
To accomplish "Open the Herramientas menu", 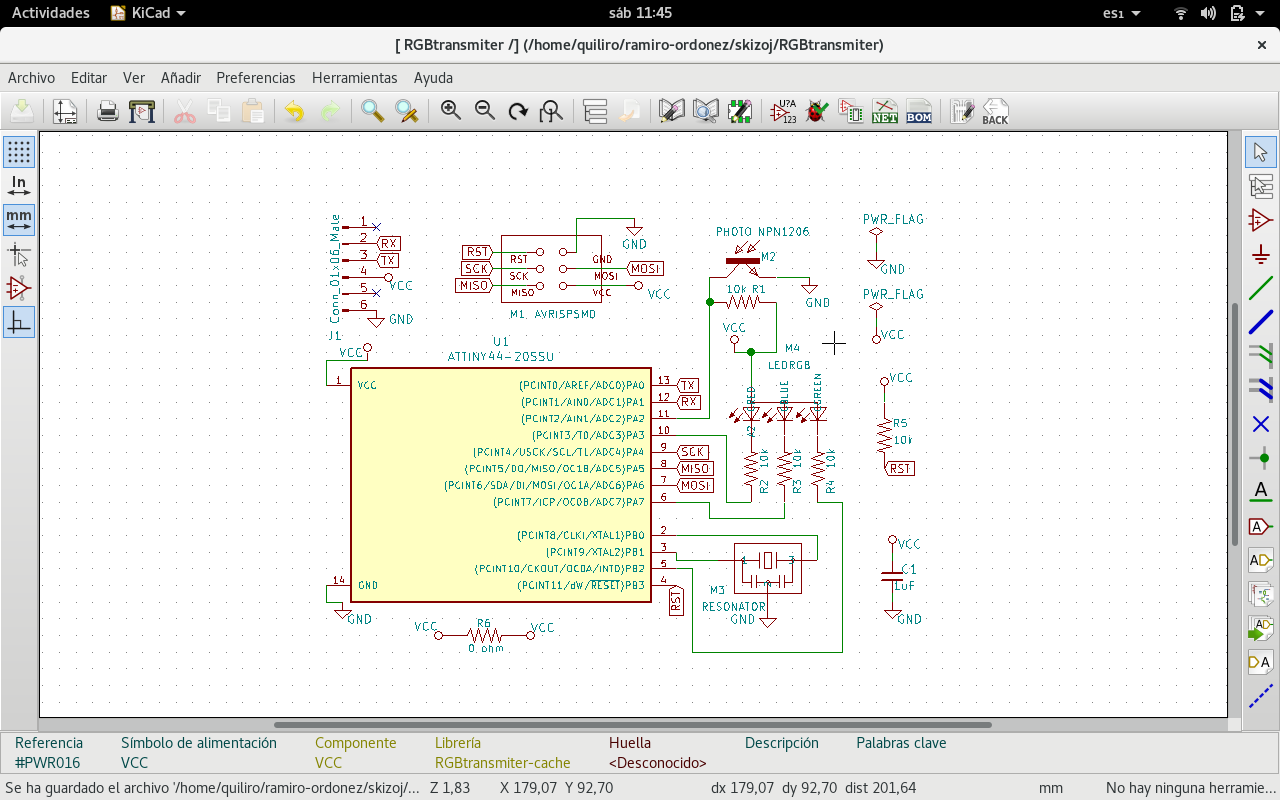I will tap(354, 77).
